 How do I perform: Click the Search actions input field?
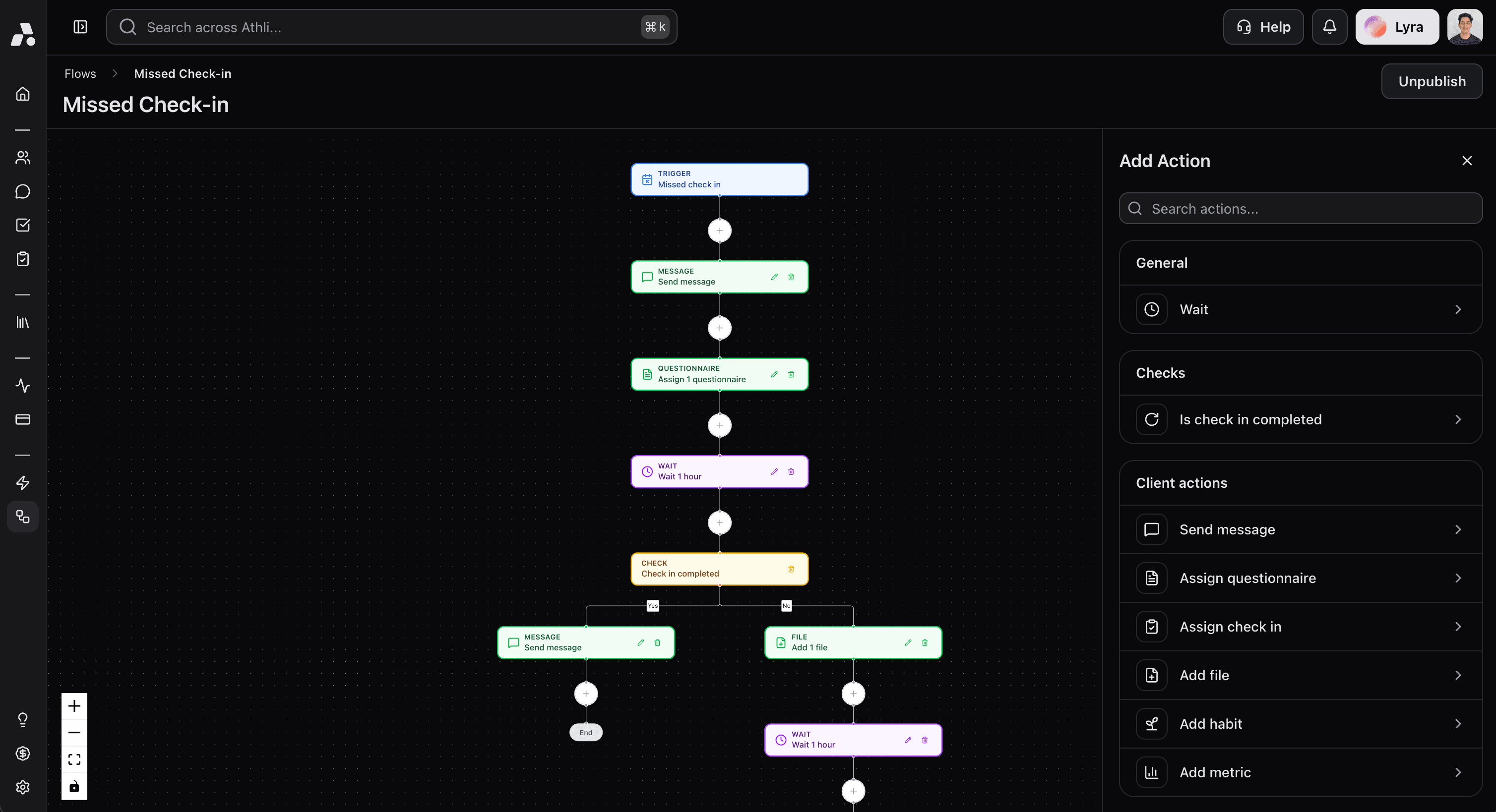pyautogui.click(x=1300, y=208)
